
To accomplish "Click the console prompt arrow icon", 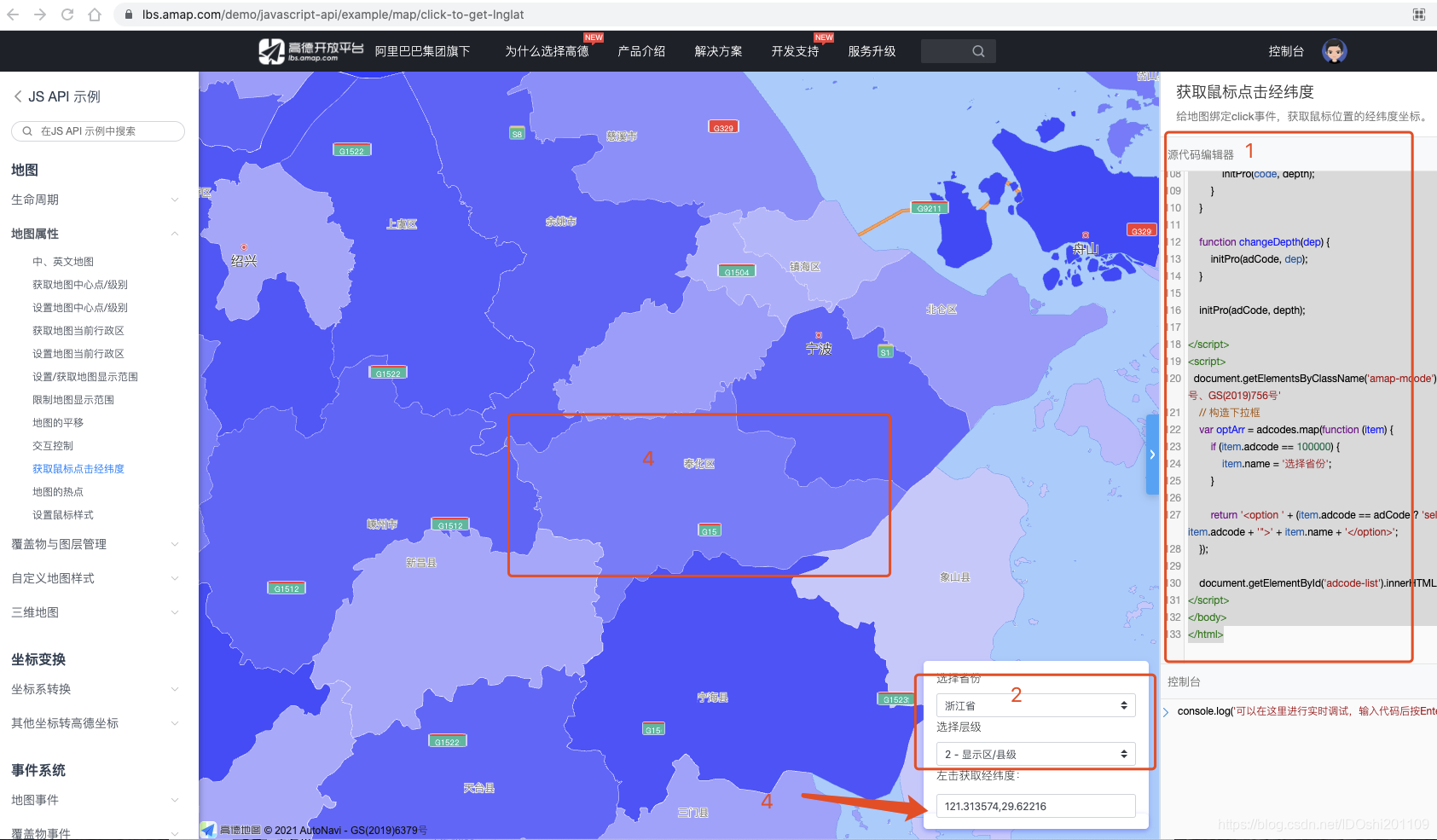I will coord(1166,712).
